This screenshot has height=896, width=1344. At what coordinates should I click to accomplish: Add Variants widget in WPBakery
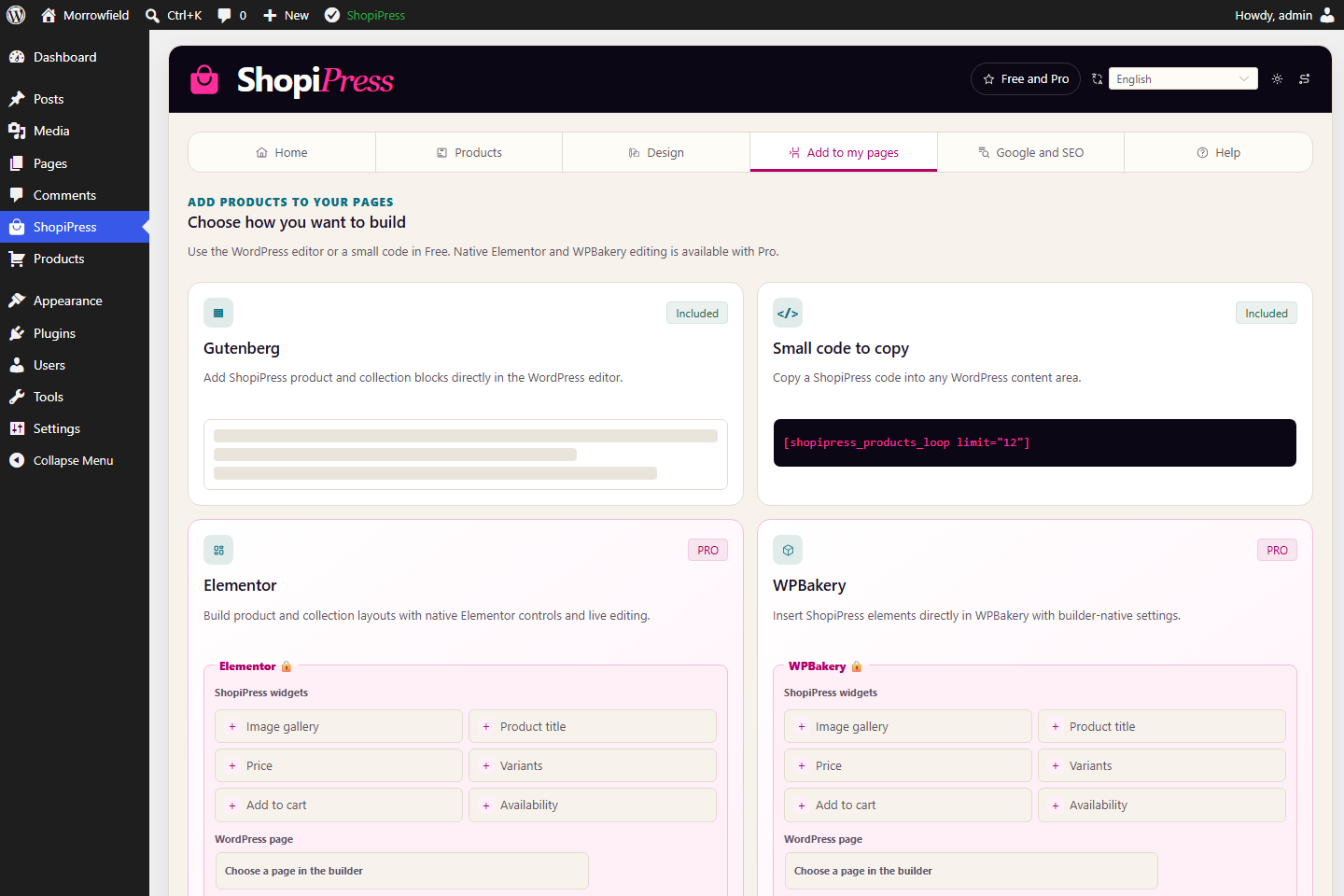click(1162, 765)
